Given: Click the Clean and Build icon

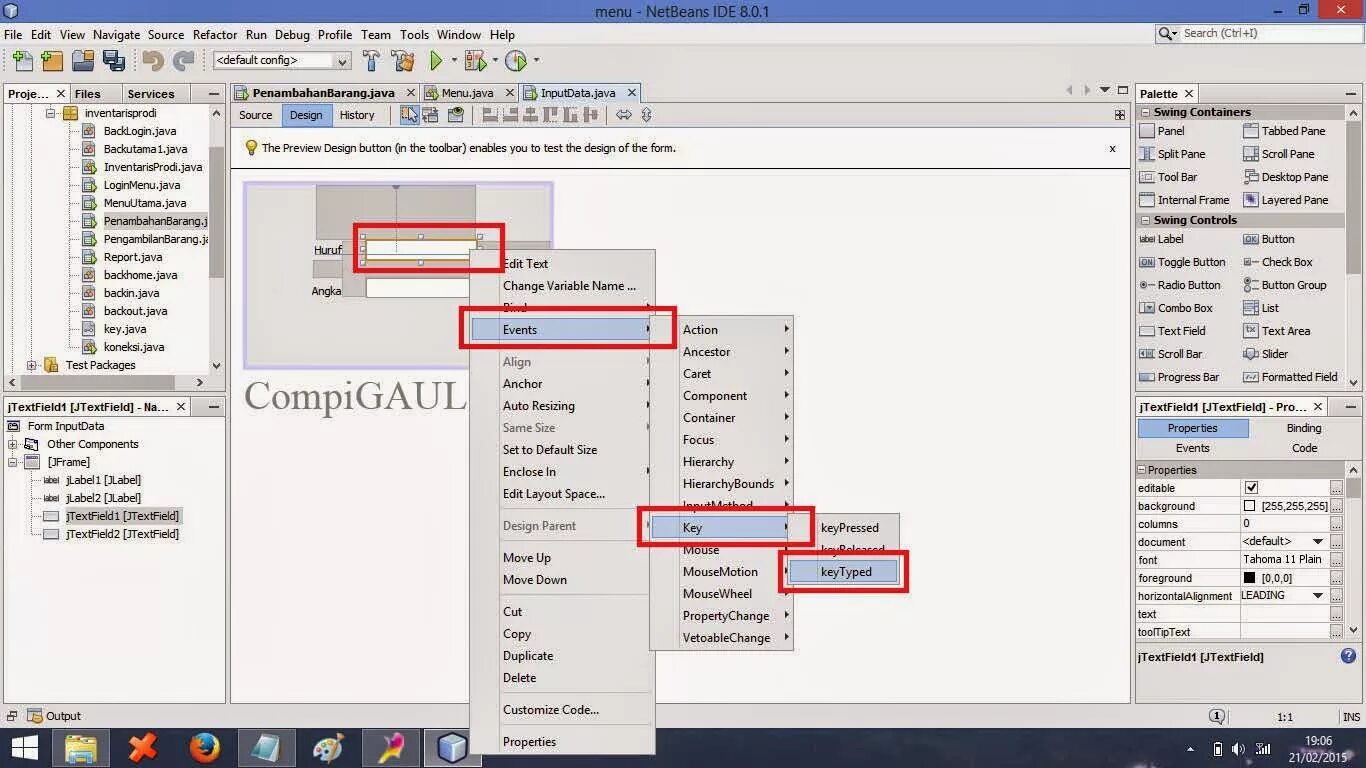Looking at the screenshot, I should [x=402, y=61].
